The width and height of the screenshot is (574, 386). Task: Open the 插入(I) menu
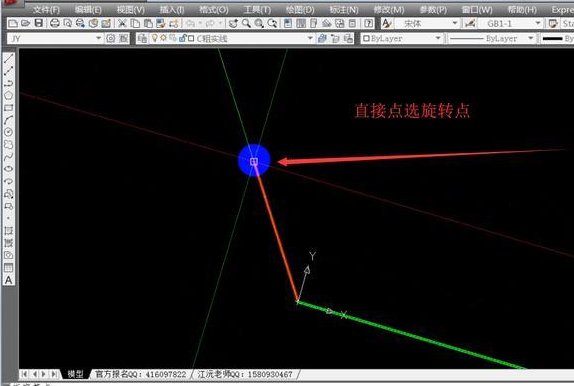click(x=172, y=10)
